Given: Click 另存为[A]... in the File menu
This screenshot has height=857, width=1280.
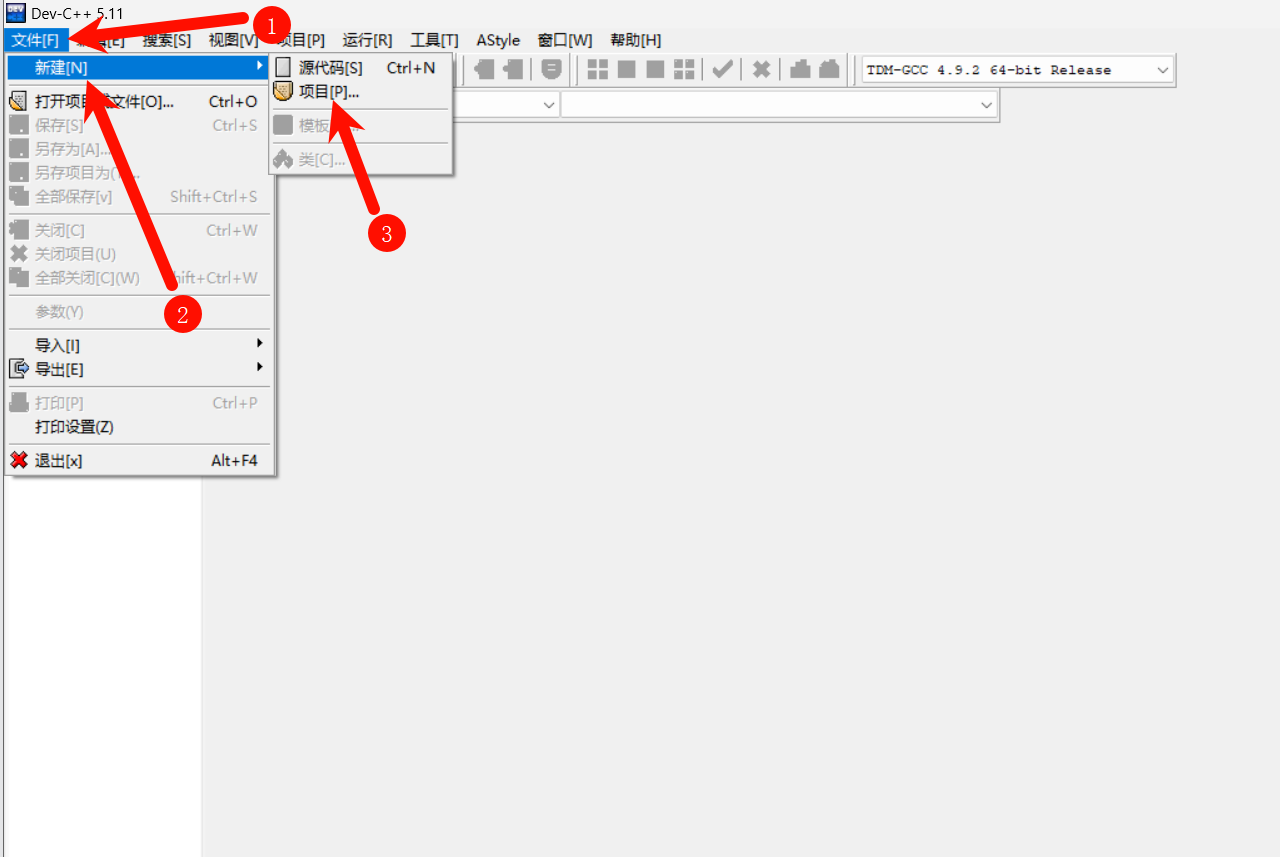Looking at the screenshot, I should tap(138, 149).
